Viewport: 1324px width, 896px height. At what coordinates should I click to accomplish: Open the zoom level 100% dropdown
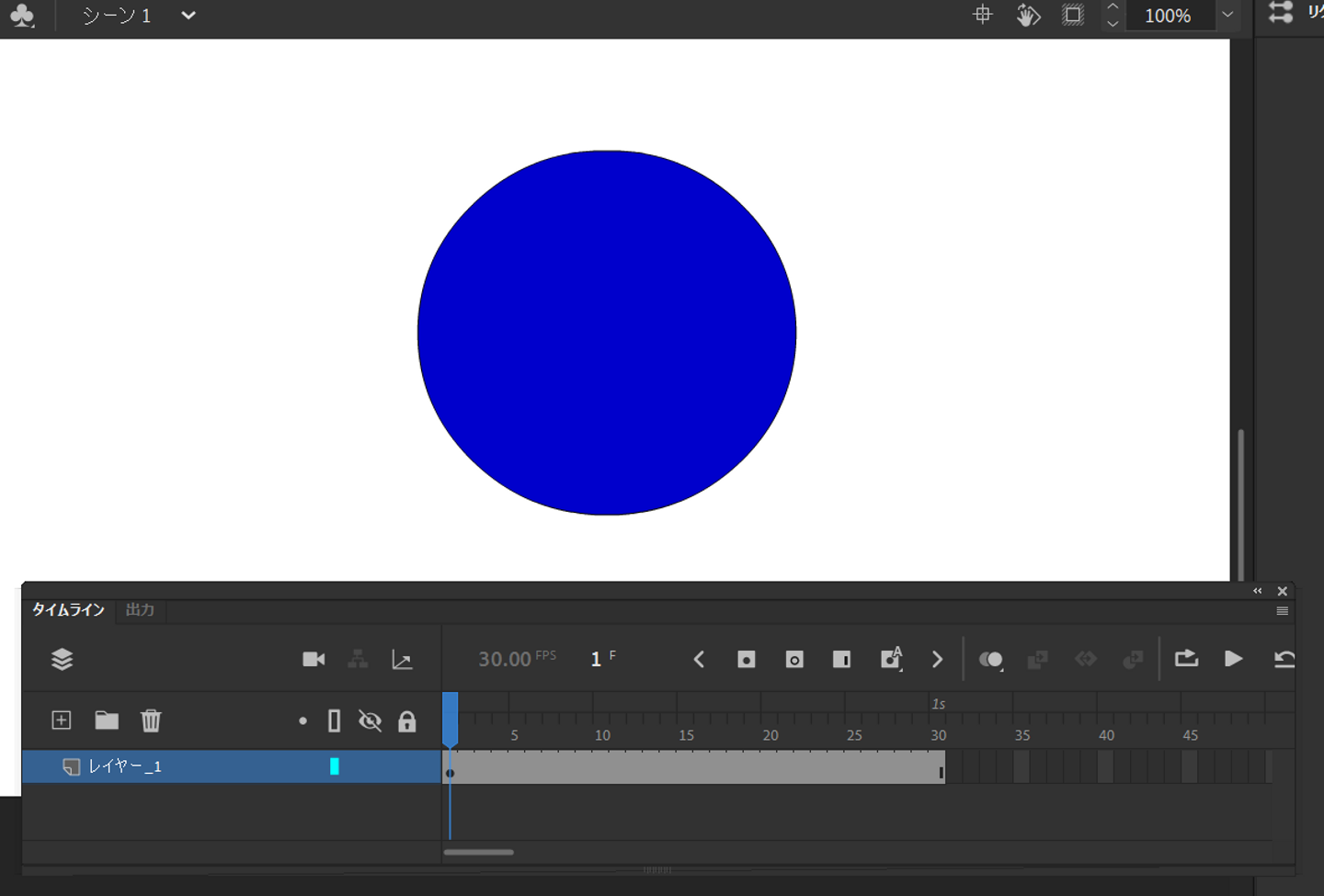pos(1227,16)
